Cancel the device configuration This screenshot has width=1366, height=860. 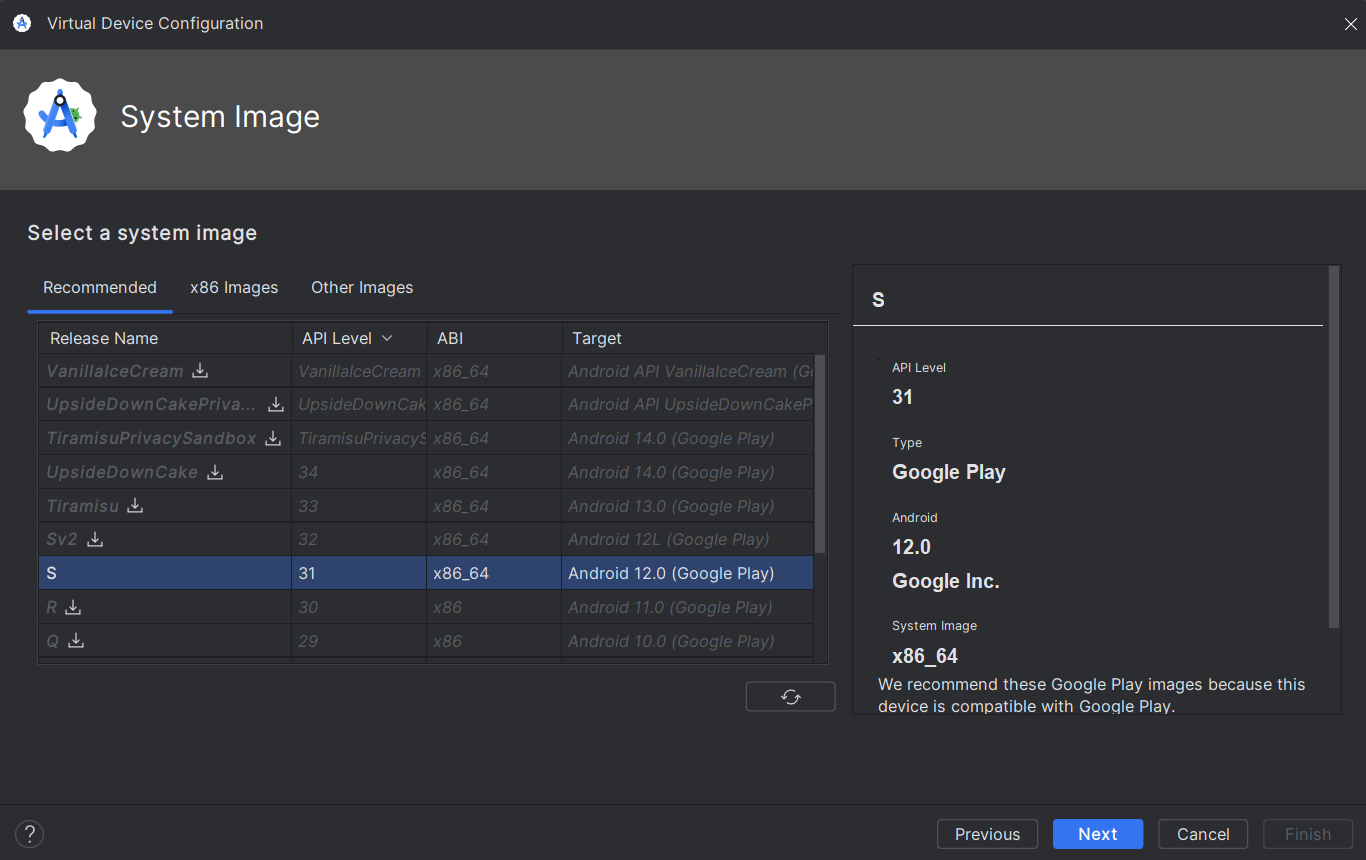(1203, 834)
